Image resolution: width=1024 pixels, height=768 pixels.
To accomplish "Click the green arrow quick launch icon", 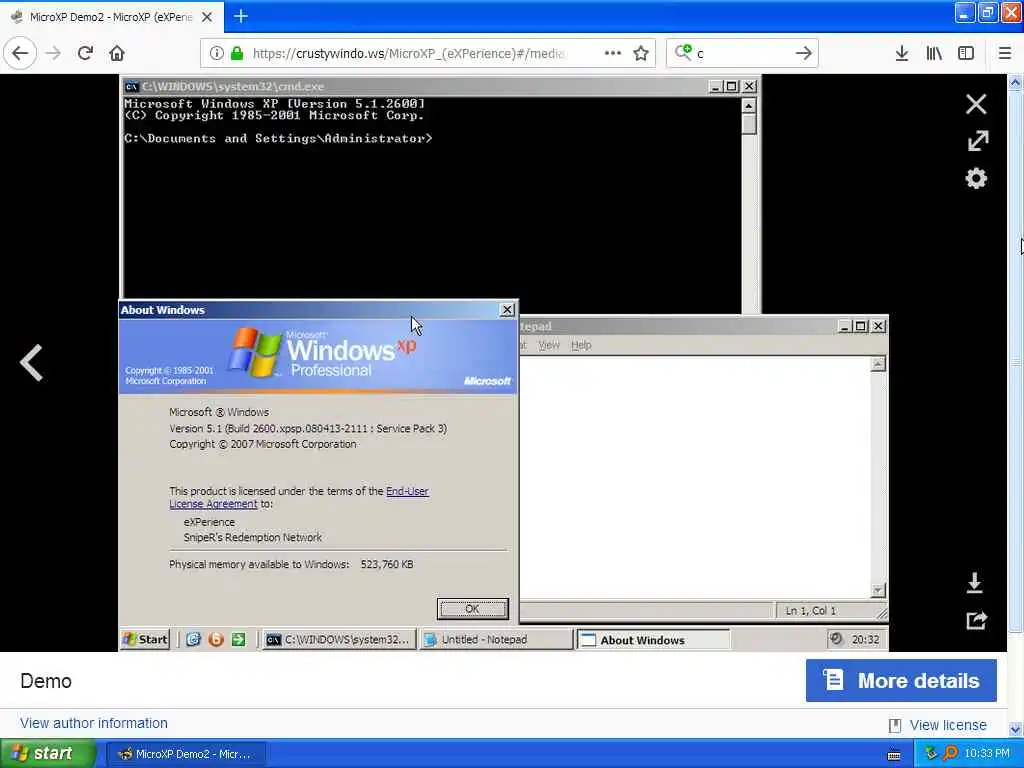I will click(238, 639).
